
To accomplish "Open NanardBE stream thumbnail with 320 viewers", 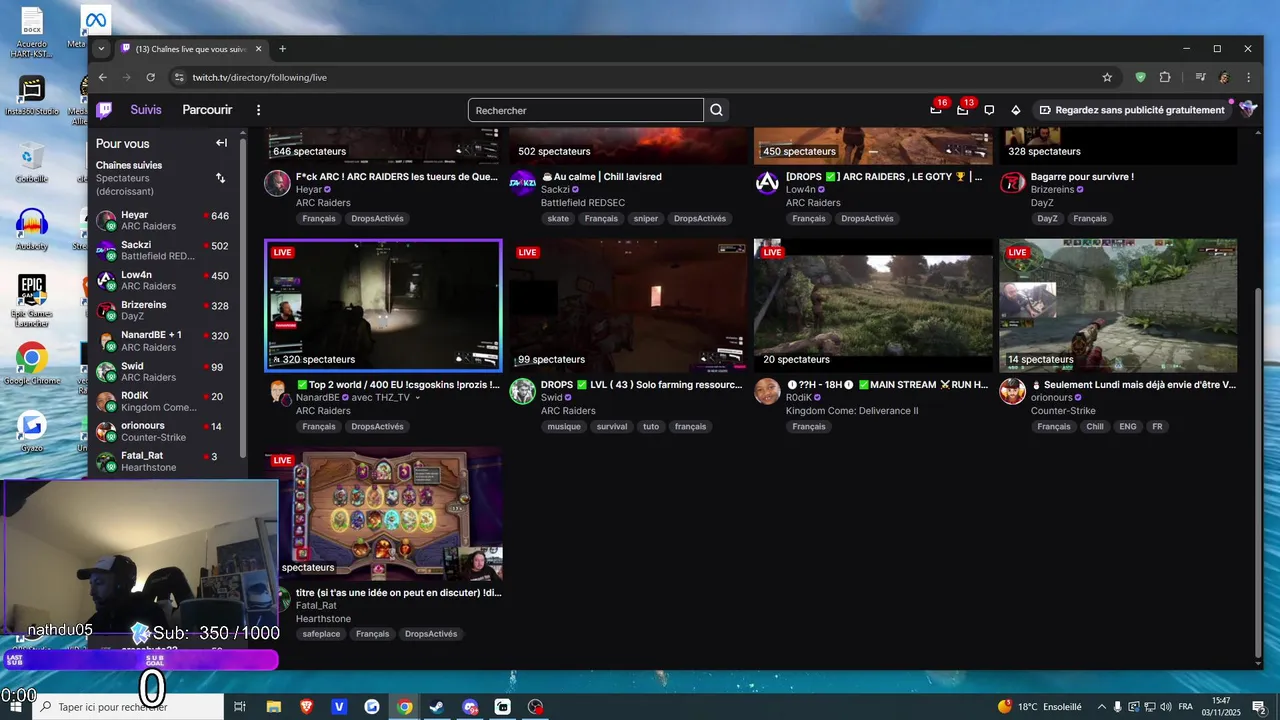I will (x=383, y=306).
